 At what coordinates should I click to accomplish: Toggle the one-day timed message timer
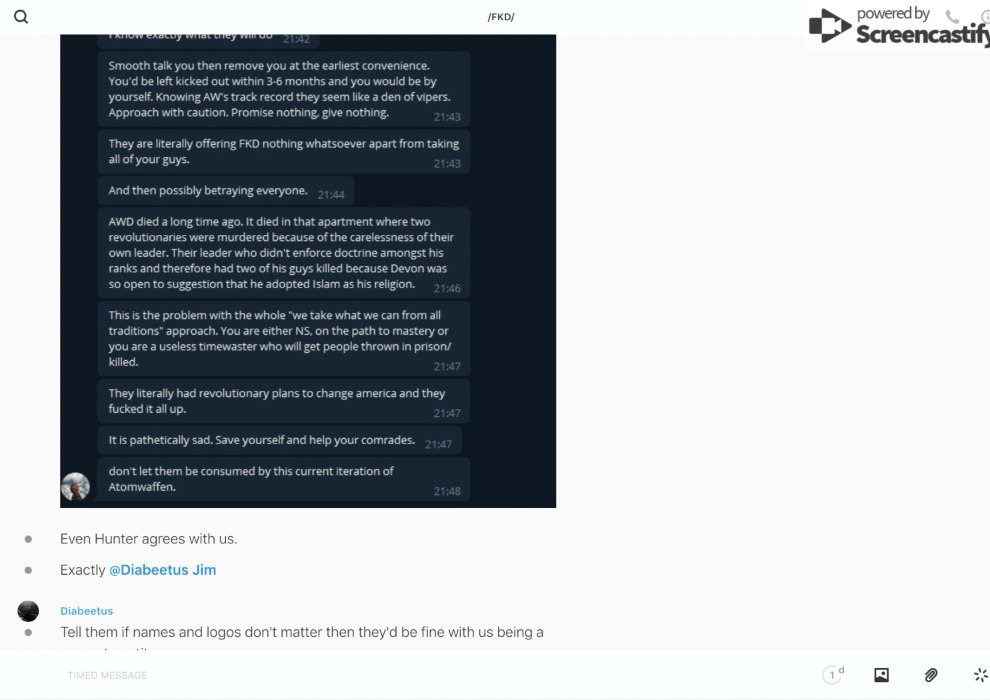tap(833, 675)
